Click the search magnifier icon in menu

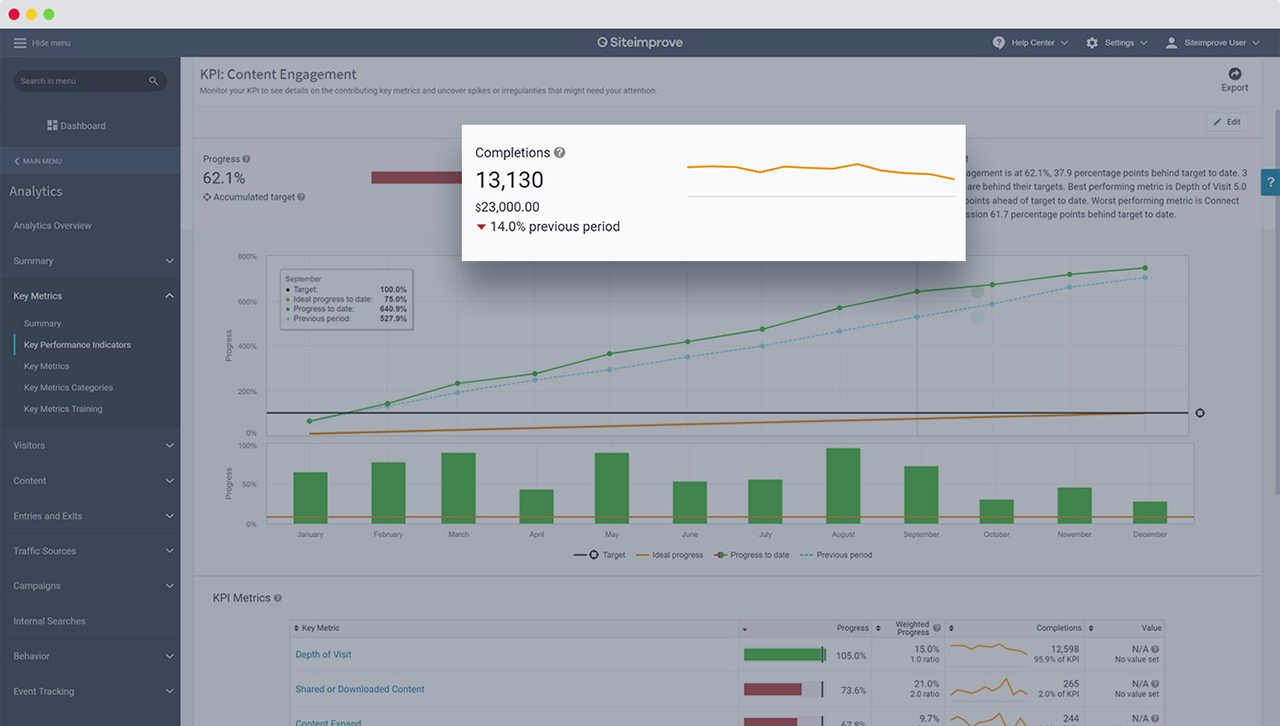click(x=154, y=81)
